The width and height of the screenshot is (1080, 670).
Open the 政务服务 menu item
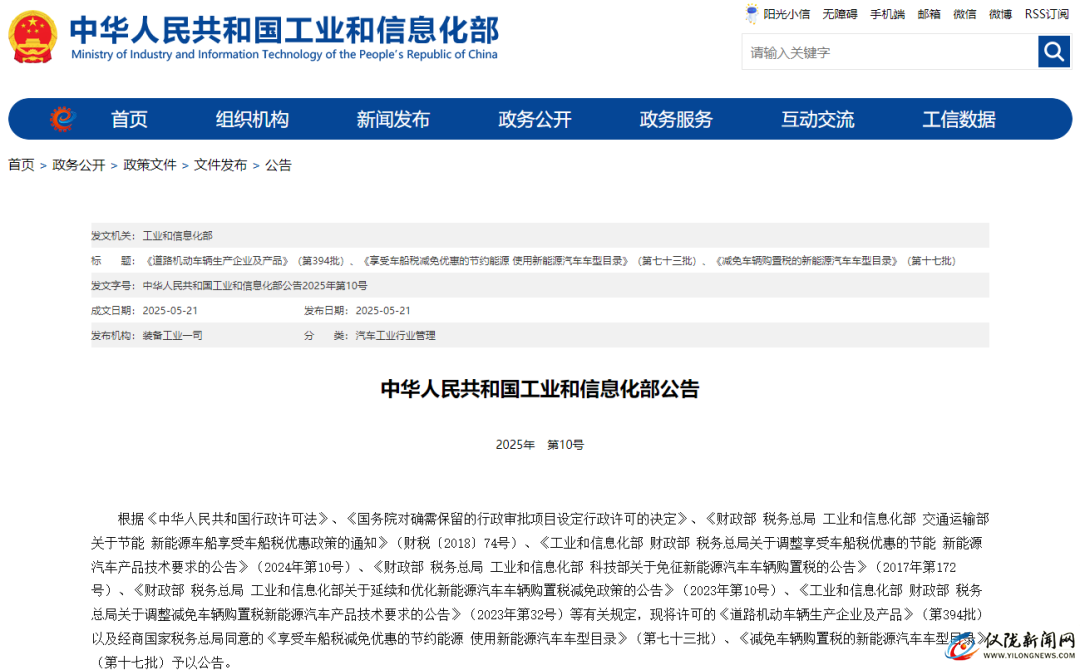tap(676, 119)
